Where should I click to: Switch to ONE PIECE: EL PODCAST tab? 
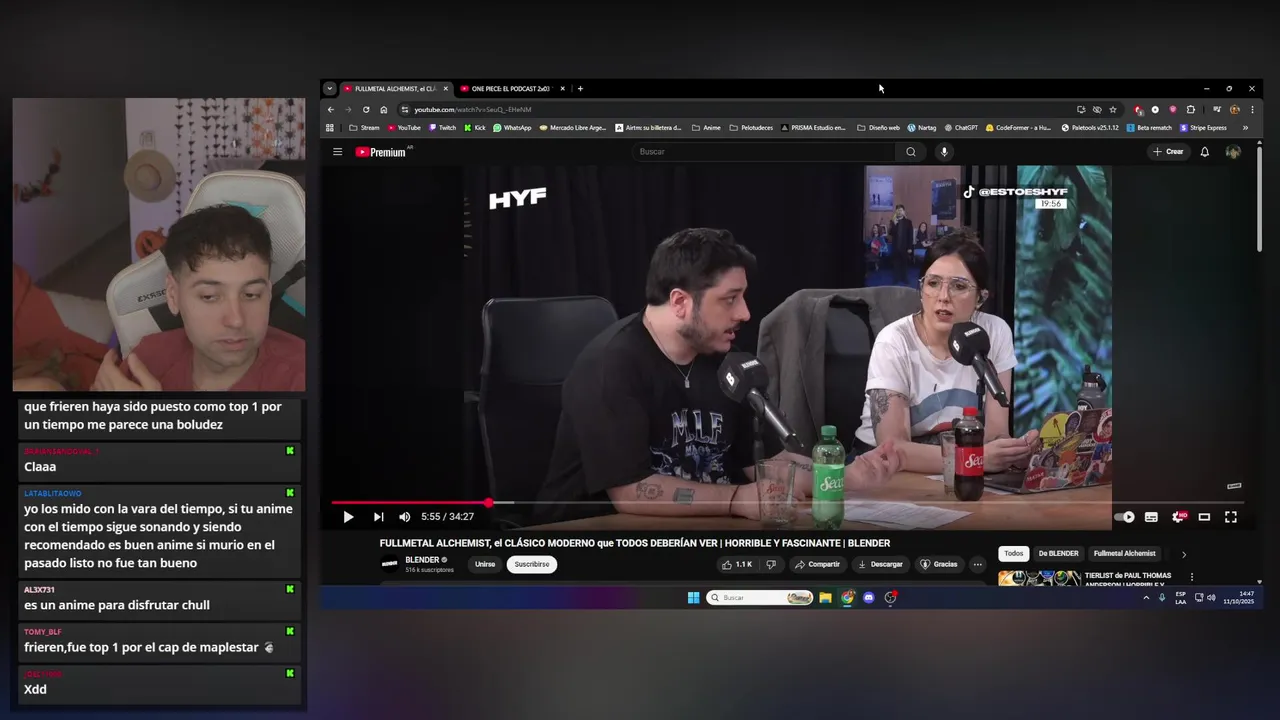click(x=510, y=89)
